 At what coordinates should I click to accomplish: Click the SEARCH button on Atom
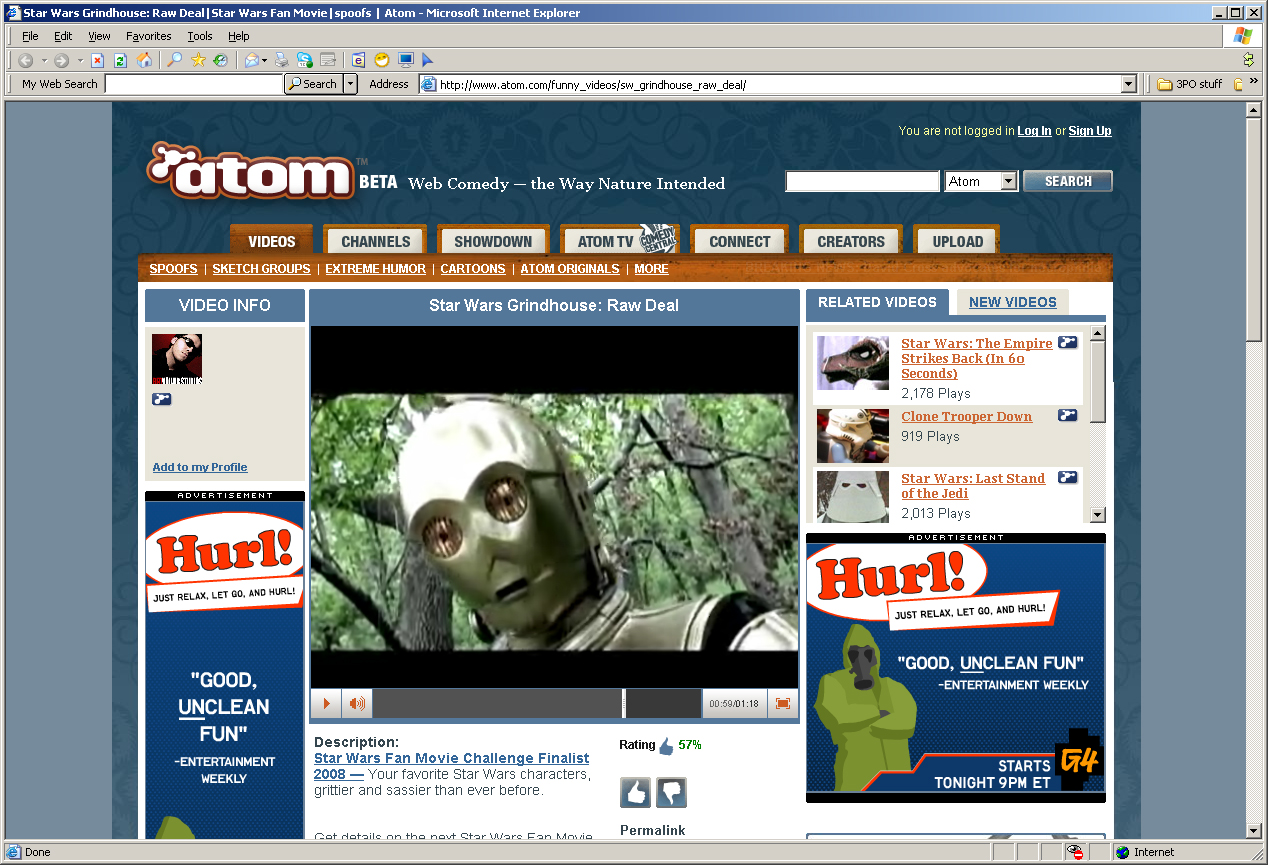(x=1068, y=181)
